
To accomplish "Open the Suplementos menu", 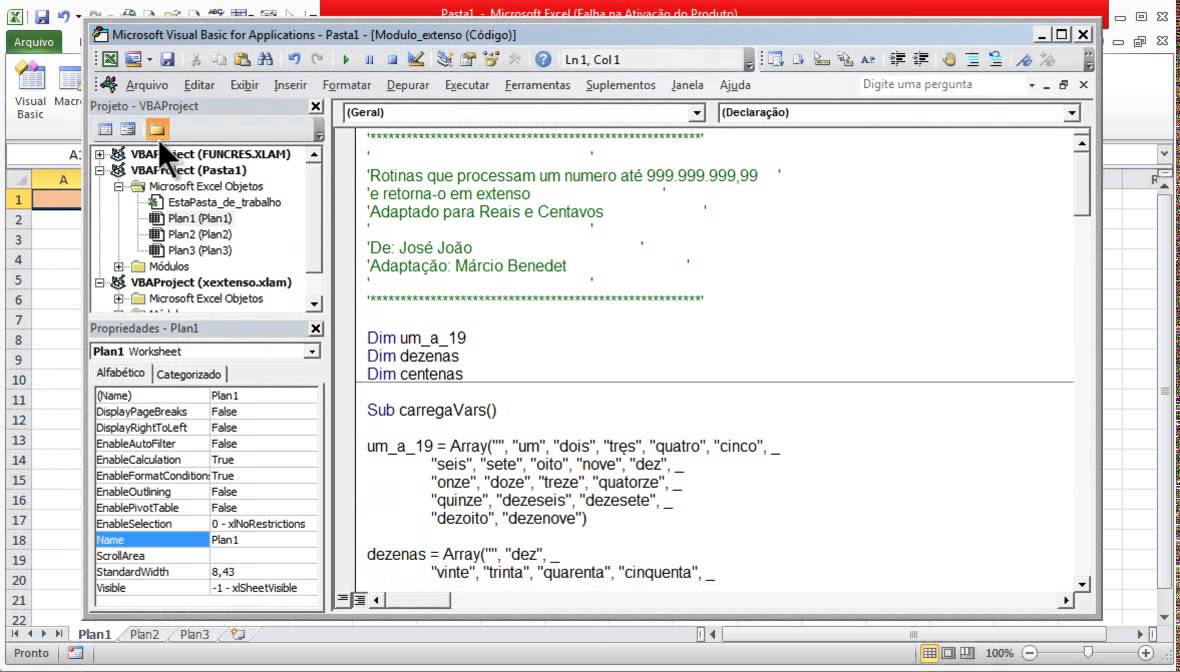I will pyautogui.click(x=621, y=85).
